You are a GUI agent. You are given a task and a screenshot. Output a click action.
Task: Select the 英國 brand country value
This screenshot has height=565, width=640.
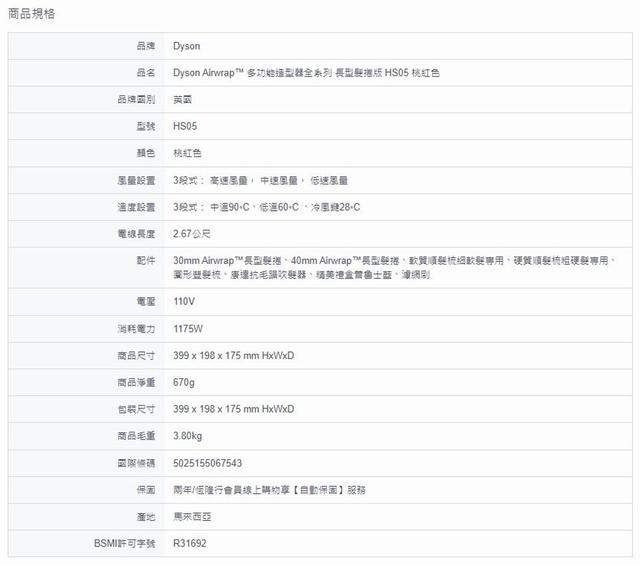coord(183,100)
